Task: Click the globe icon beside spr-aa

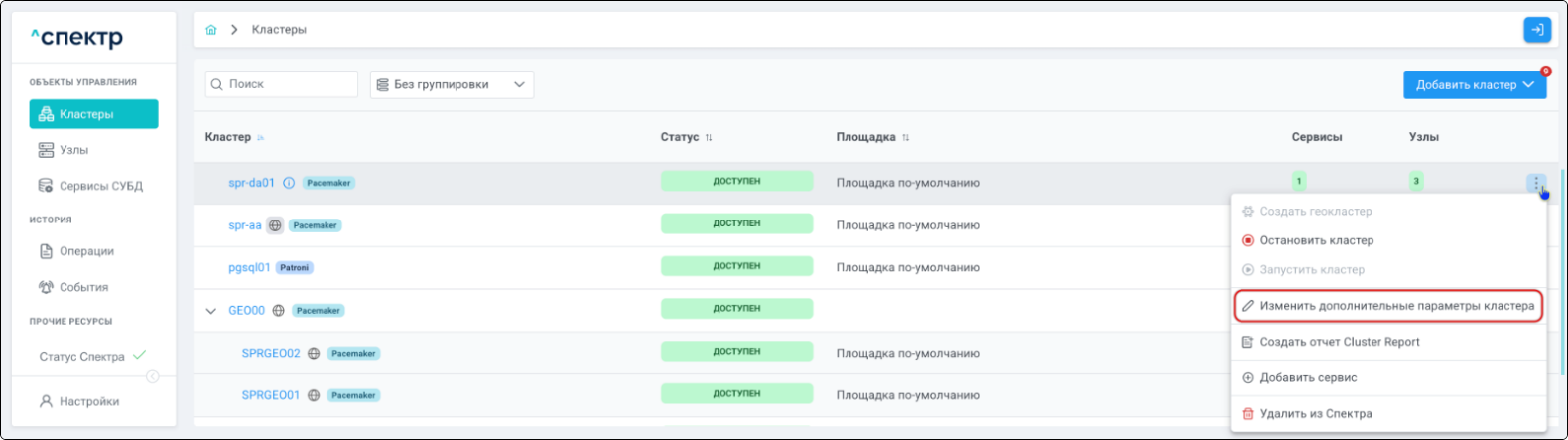Action: (x=275, y=225)
